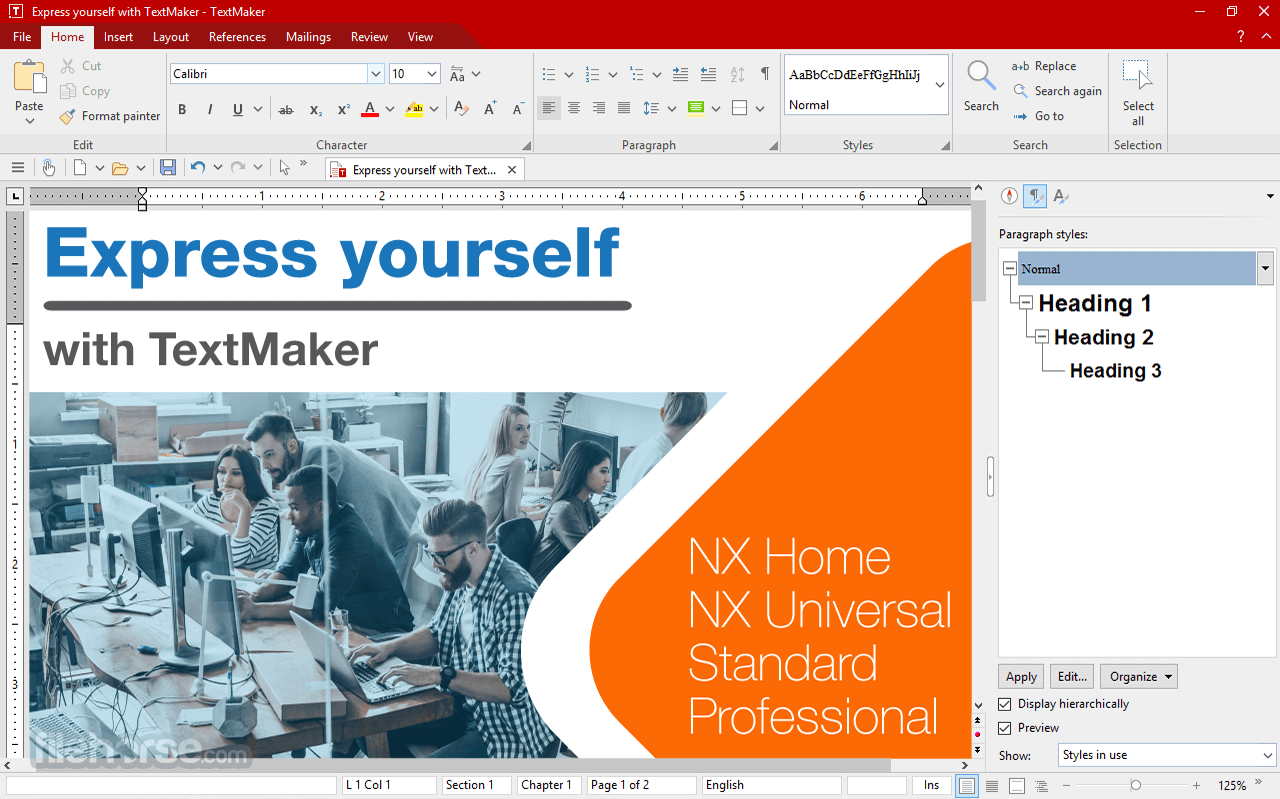Click the Cut scissors icon
1280x799 pixels.
tap(68, 66)
